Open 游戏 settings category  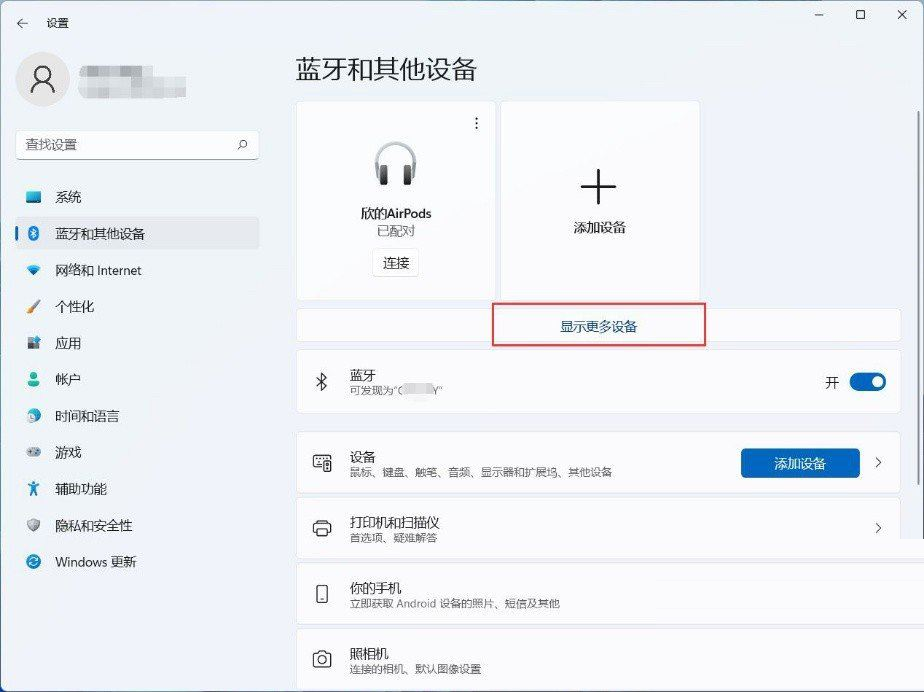(x=137, y=452)
